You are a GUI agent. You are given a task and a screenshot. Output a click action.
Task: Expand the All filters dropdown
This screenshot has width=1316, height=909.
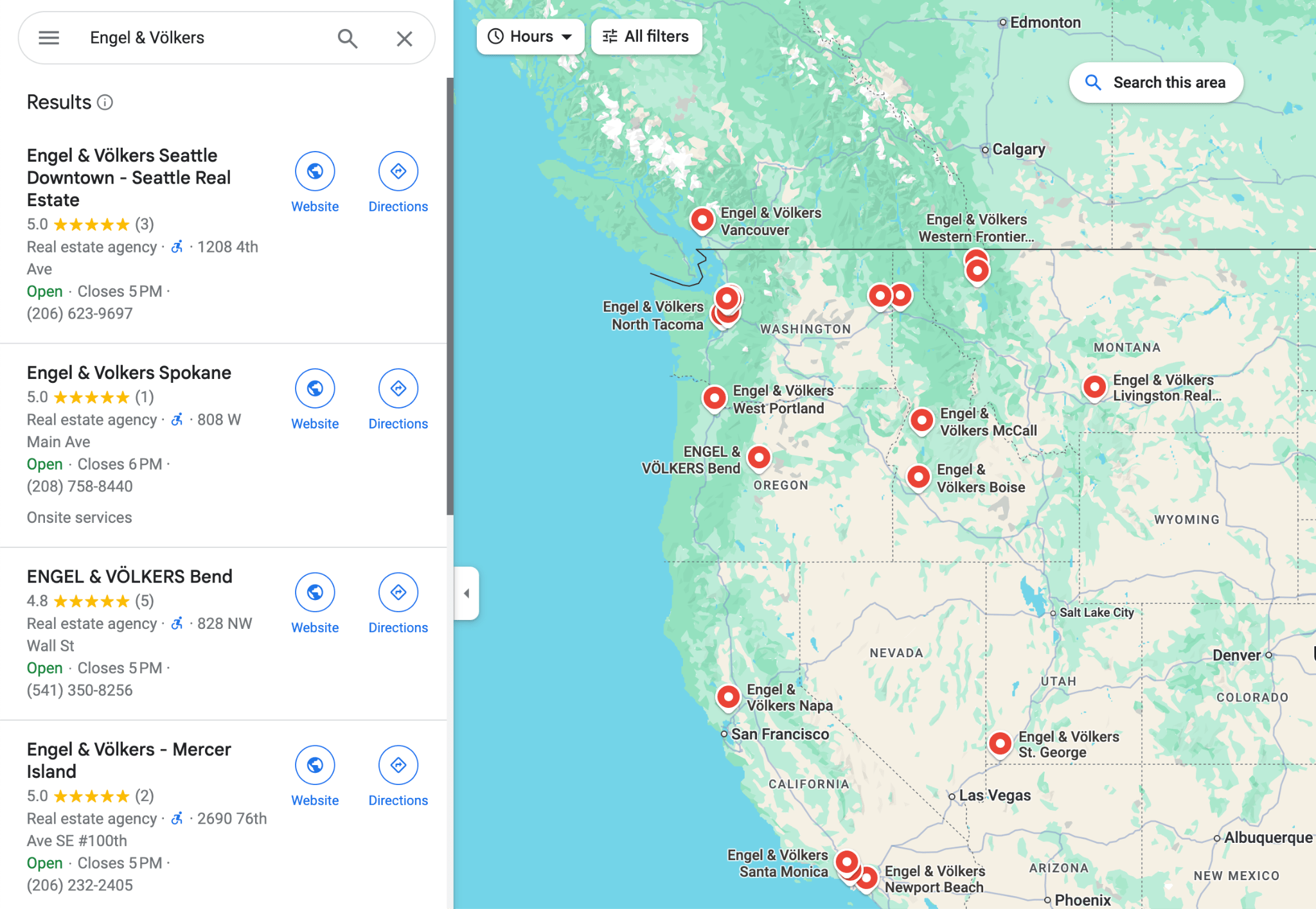[x=645, y=37]
